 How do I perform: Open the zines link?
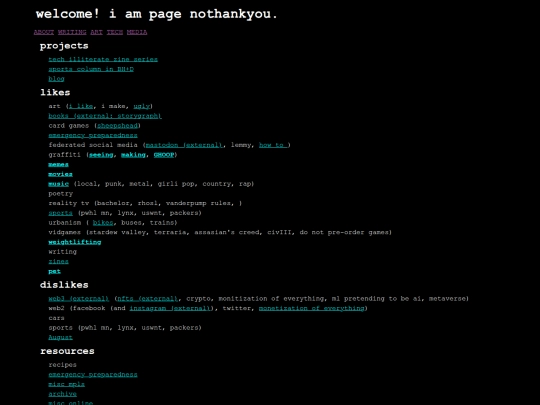coord(59,261)
